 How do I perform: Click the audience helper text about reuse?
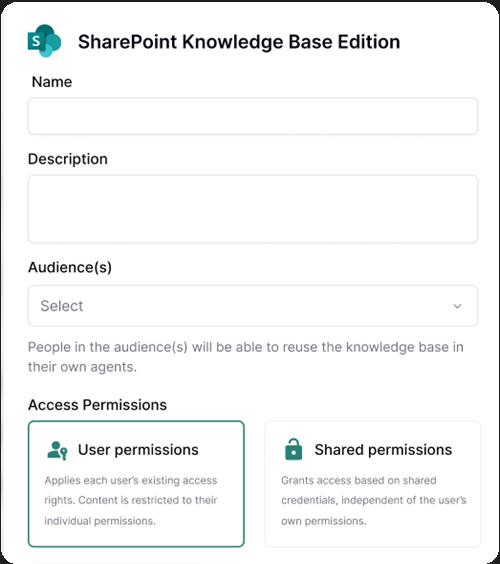[x=246, y=357]
